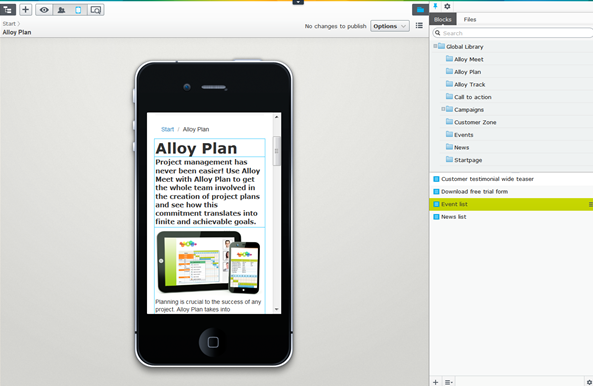Click the Alloy Plan breadcrumb in preview
The image size is (593, 386).
click(196, 129)
